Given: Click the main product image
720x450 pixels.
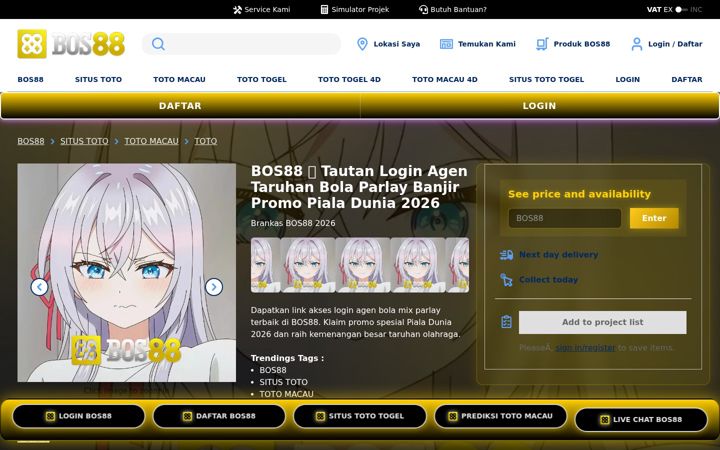Looking at the screenshot, I should (127, 273).
